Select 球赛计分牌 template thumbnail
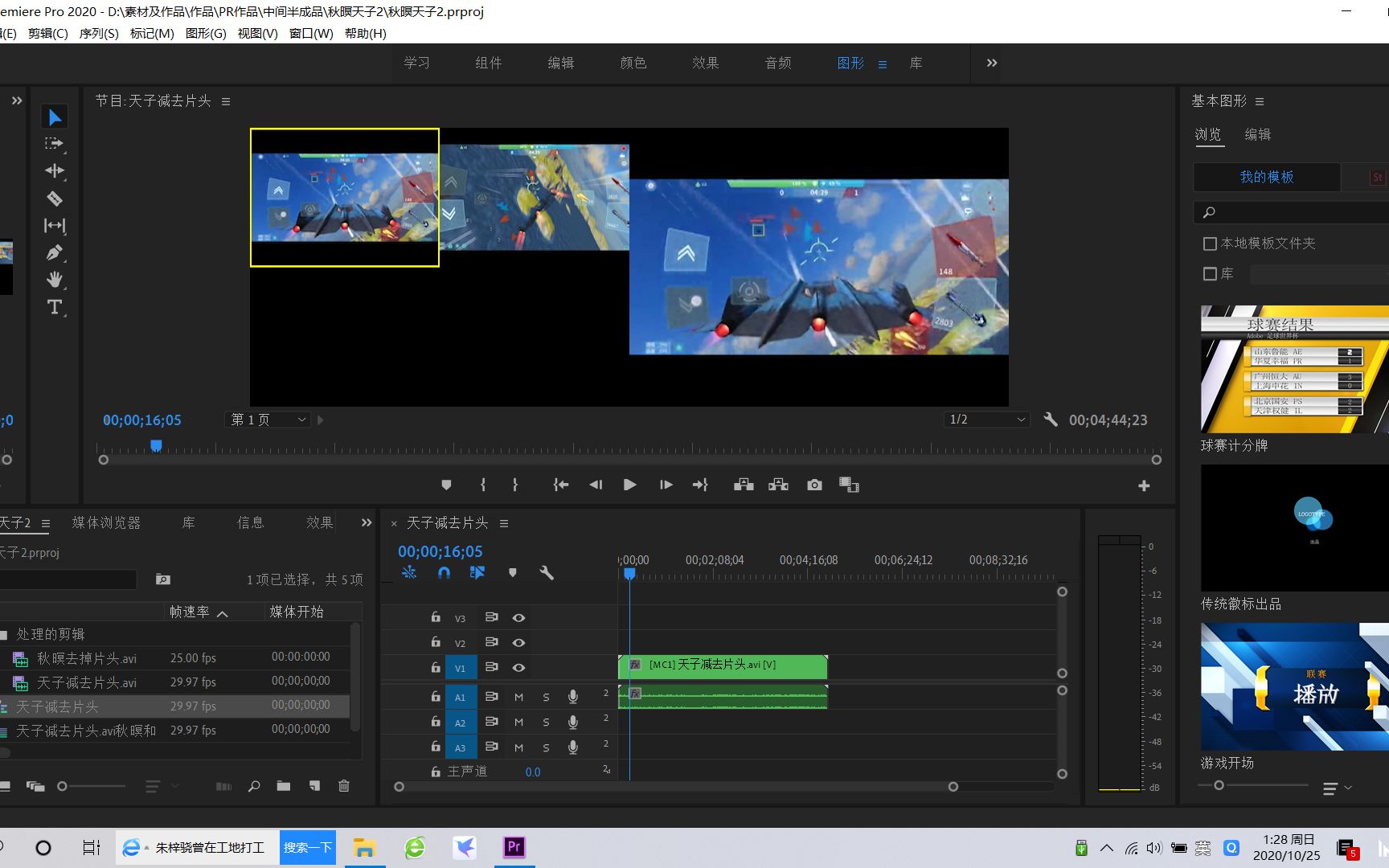1389x868 pixels. coord(1294,369)
